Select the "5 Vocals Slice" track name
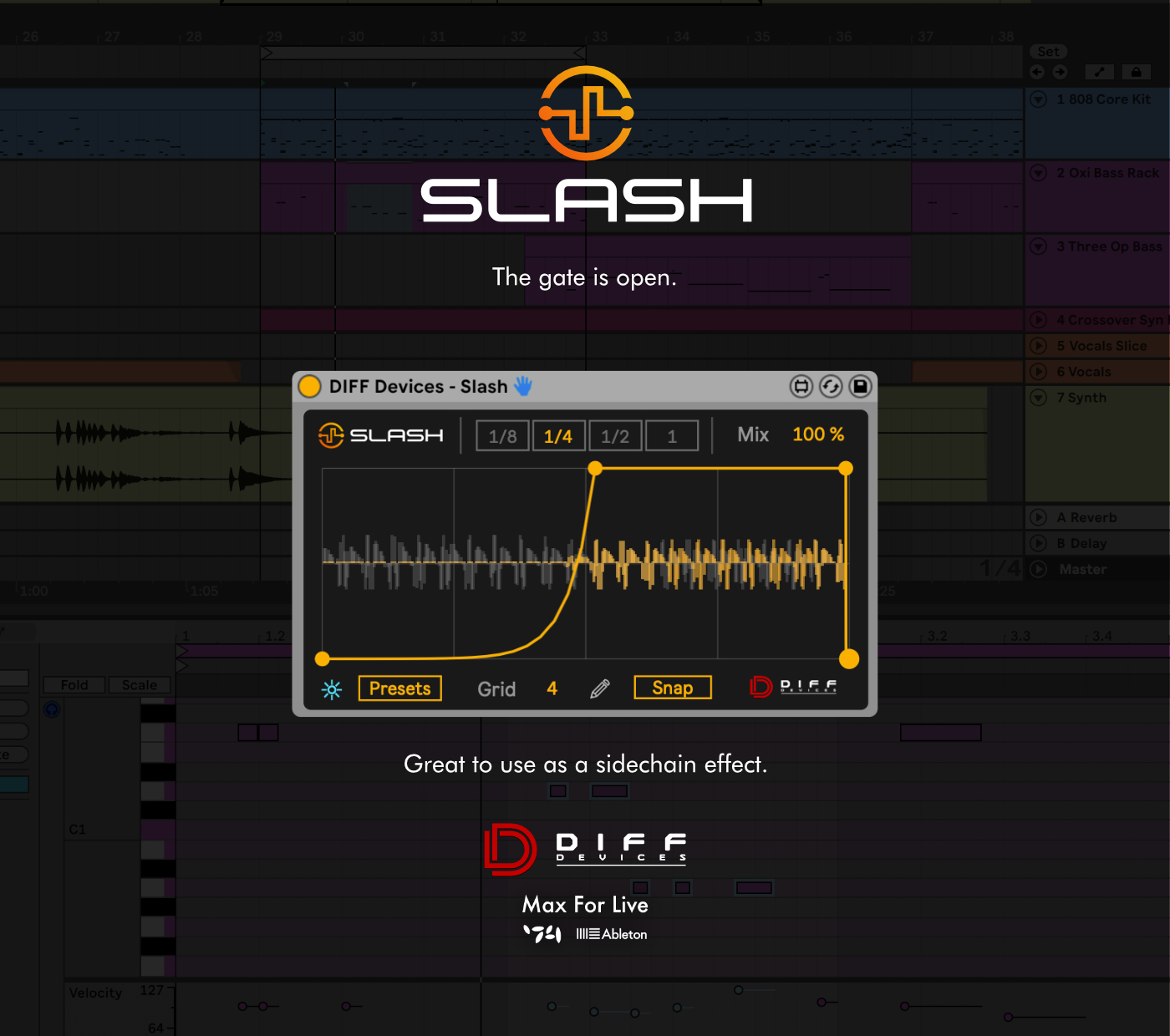The width and height of the screenshot is (1170, 1036). pyautogui.click(x=1101, y=346)
